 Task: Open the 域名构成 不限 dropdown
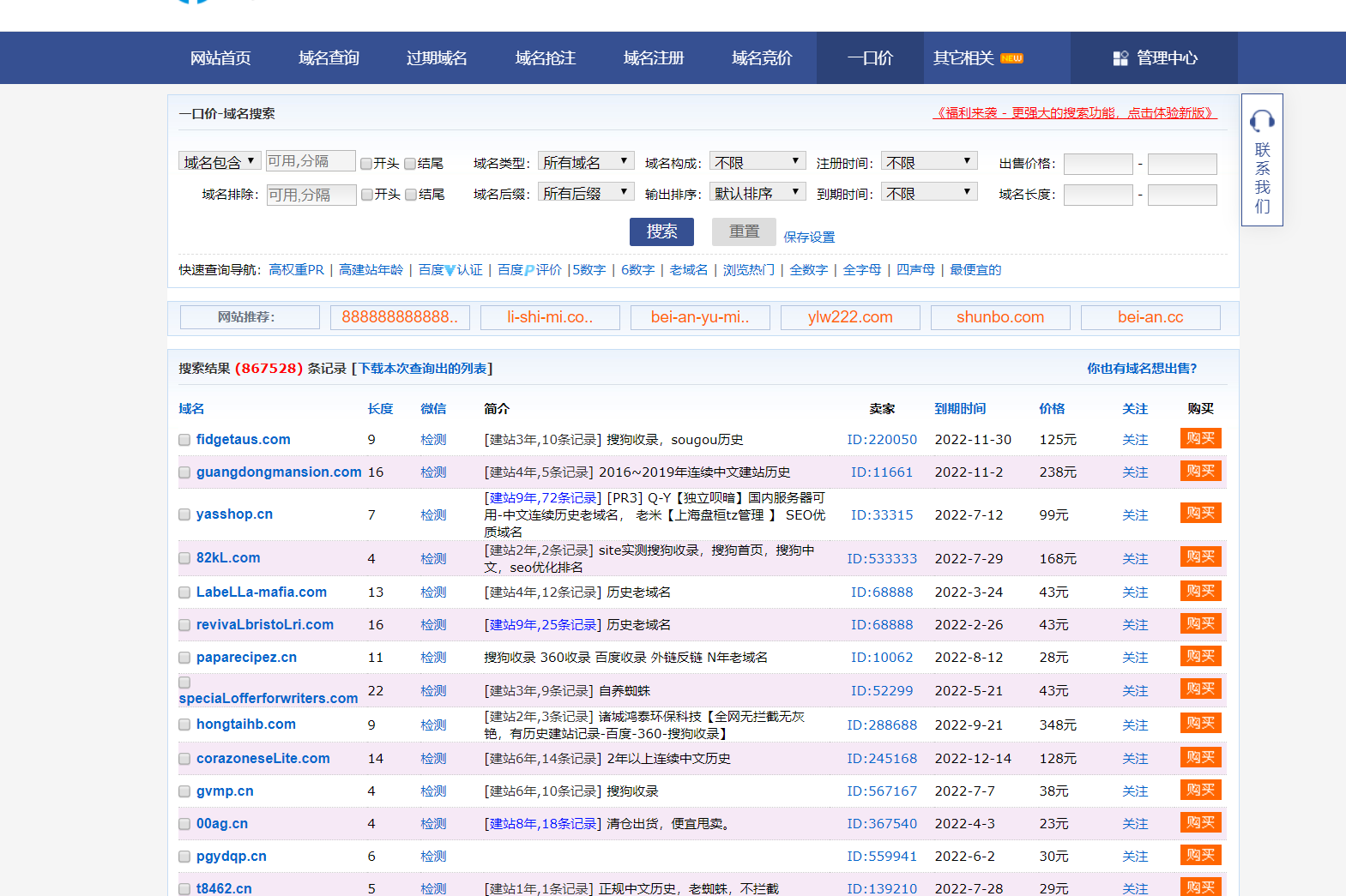(x=758, y=161)
